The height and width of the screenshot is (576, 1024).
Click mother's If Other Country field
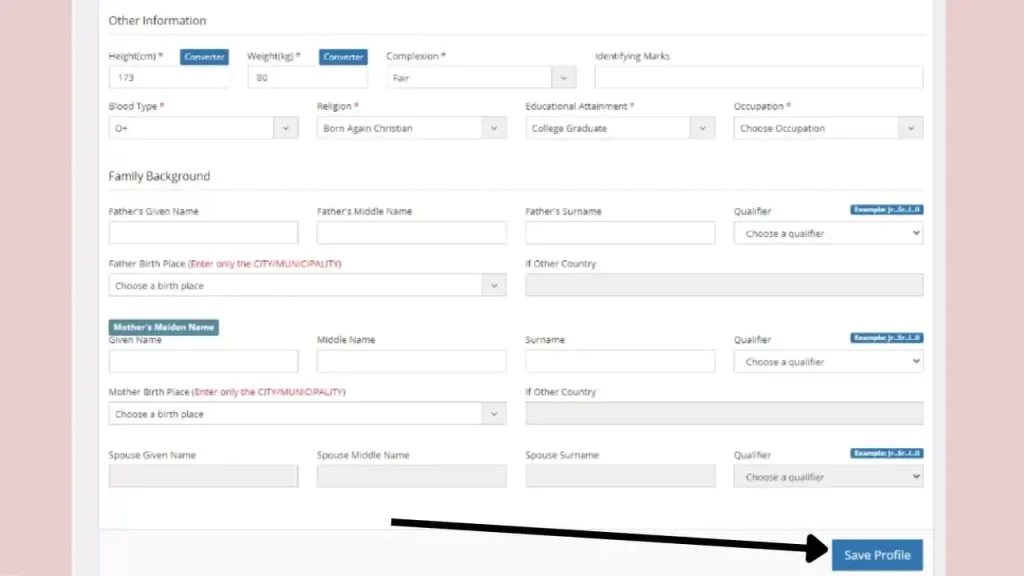724,413
